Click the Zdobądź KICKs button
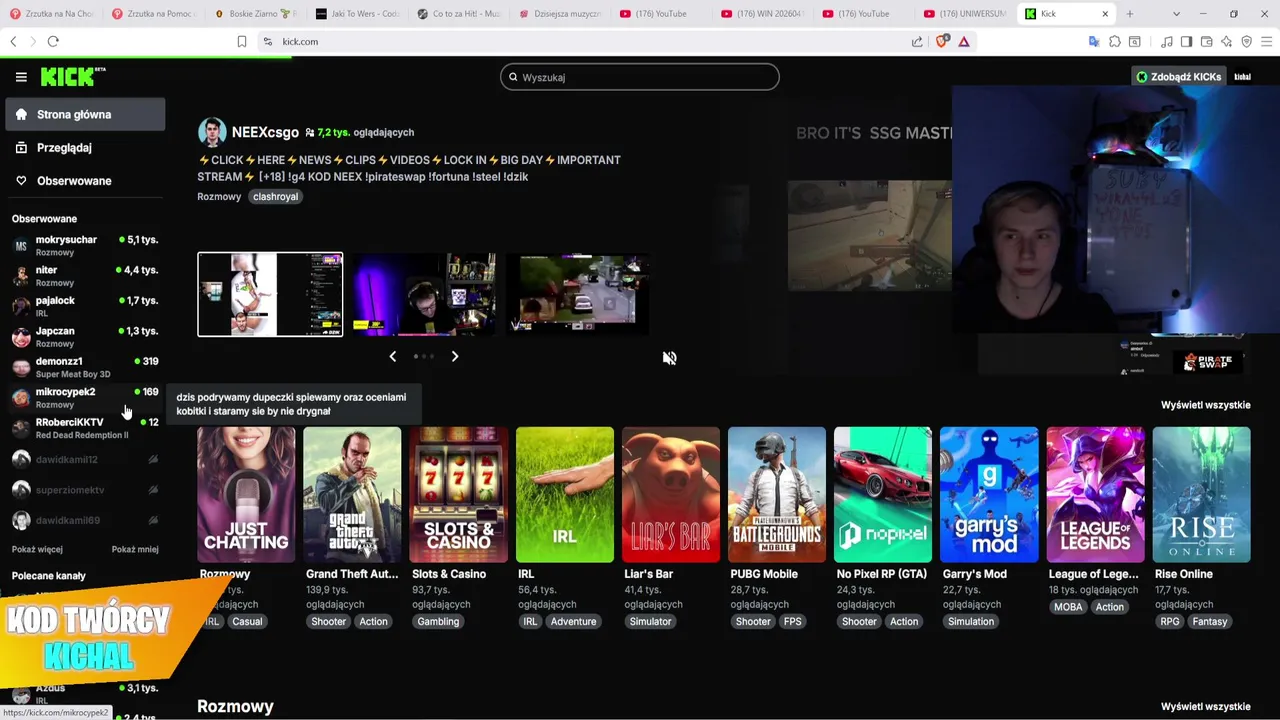 tap(1178, 77)
